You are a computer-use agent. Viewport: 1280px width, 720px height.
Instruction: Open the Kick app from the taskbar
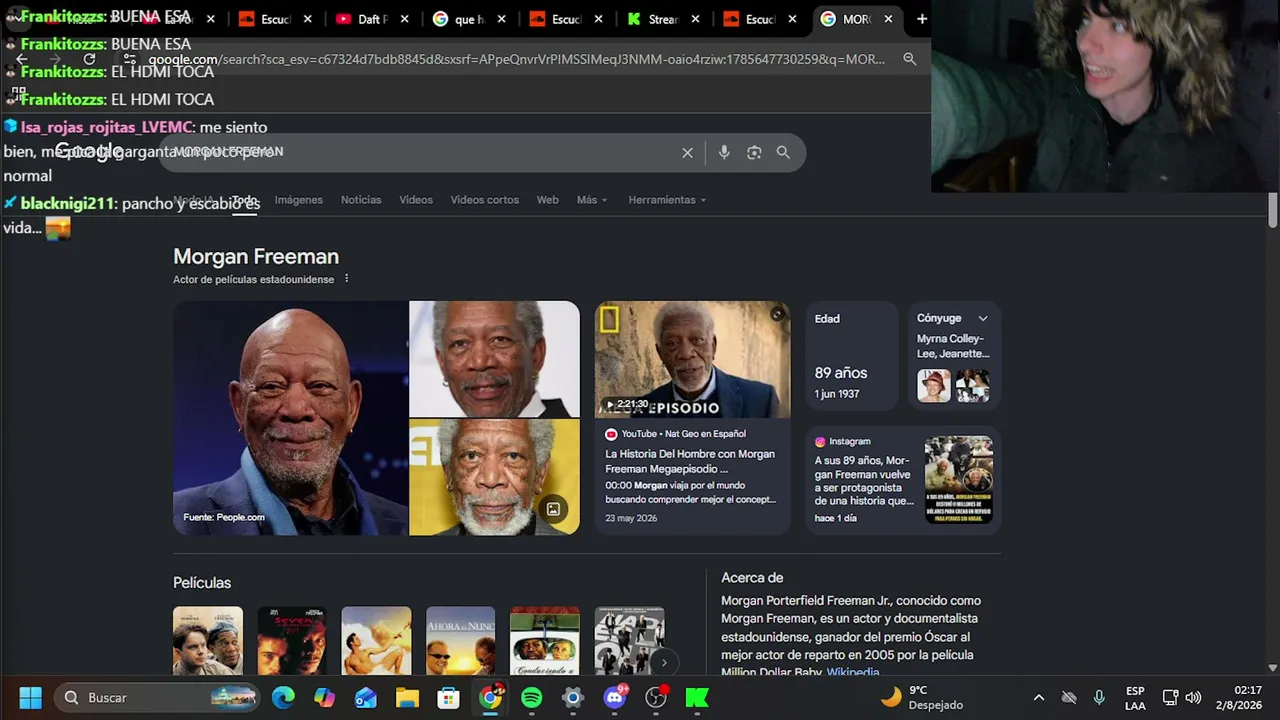tap(697, 697)
